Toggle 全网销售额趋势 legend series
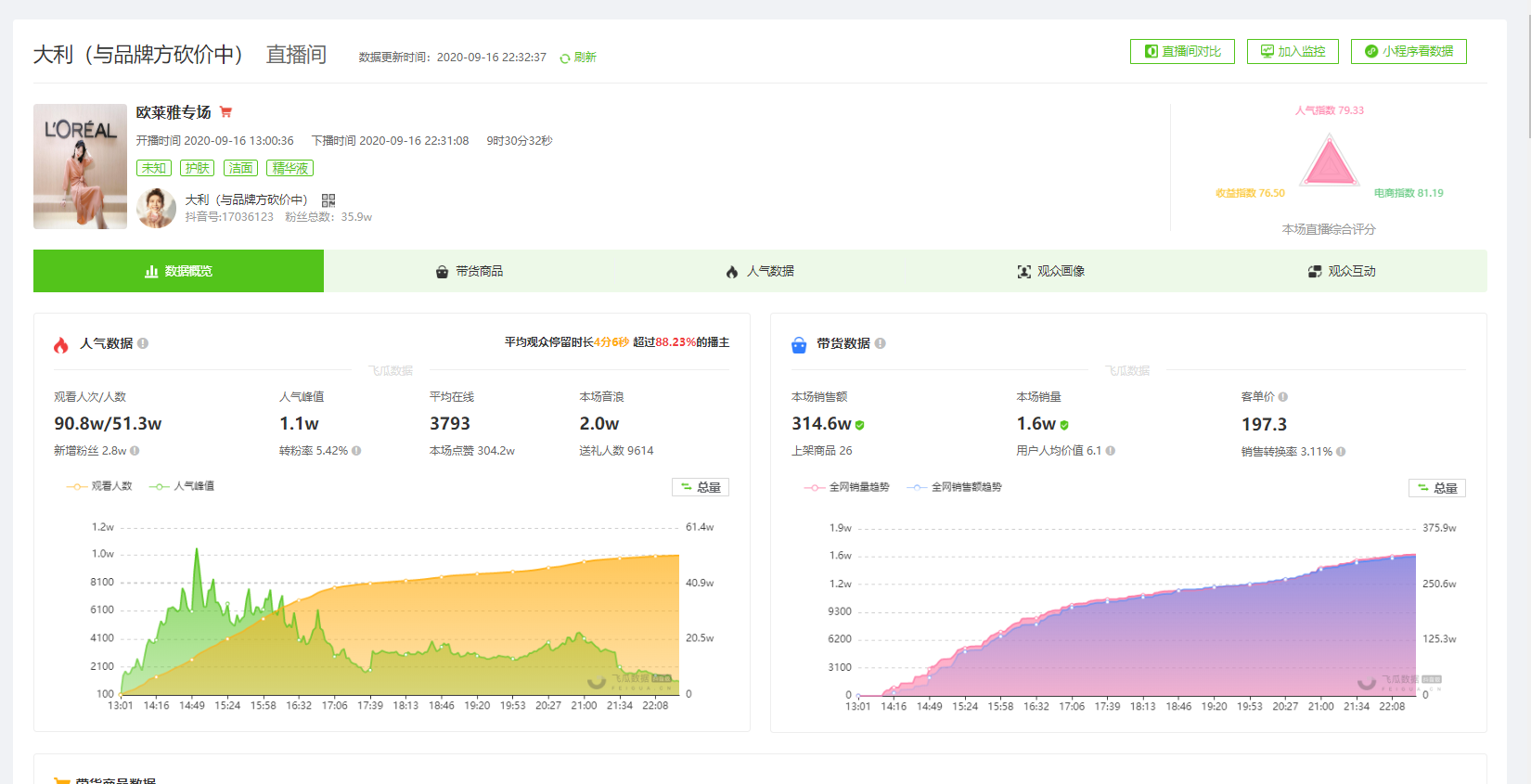Viewport: 1531px width, 784px height. click(x=954, y=487)
